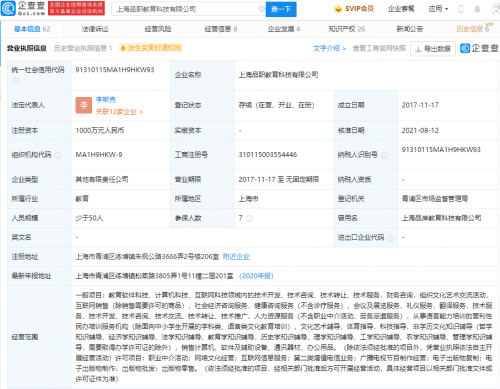Open the 企业套餐 link
The height and width of the screenshot is (389, 500).
pos(401,9)
